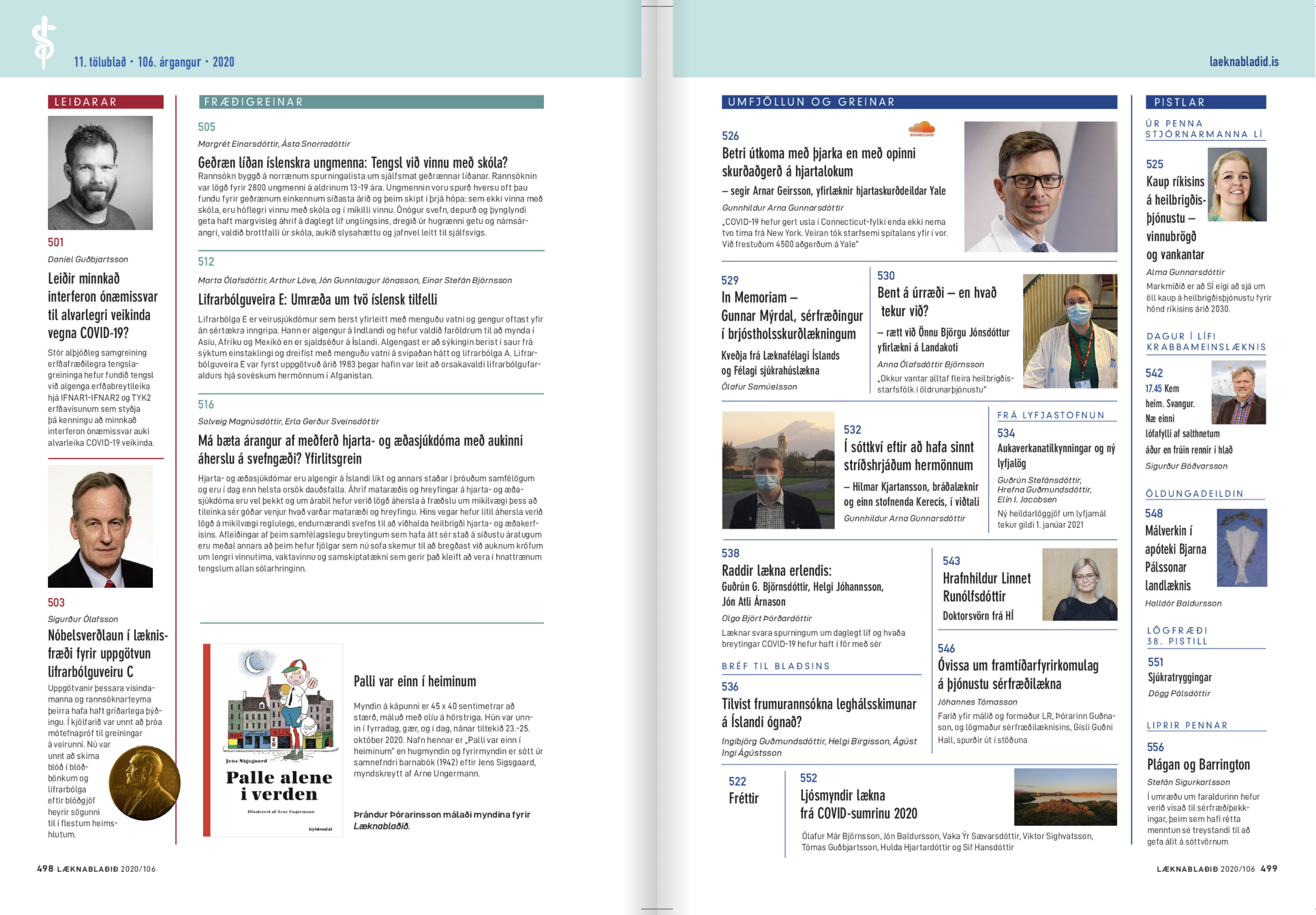The height and width of the screenshot is (915, 1316).
Task: Click Arnar Geirsson's portrait photo
Action: click(1040, 186)
